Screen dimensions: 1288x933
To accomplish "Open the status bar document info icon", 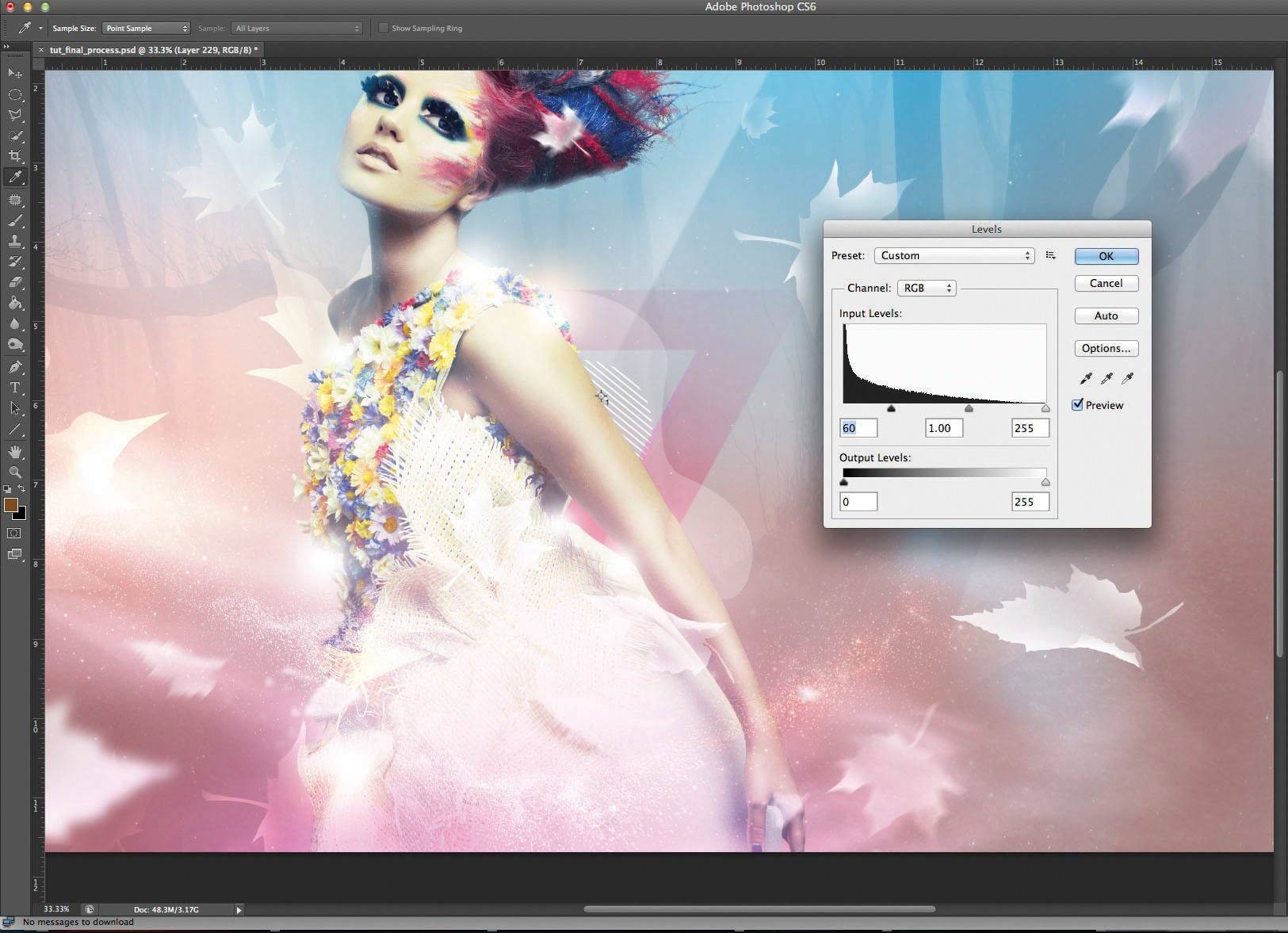I will 90,909.
